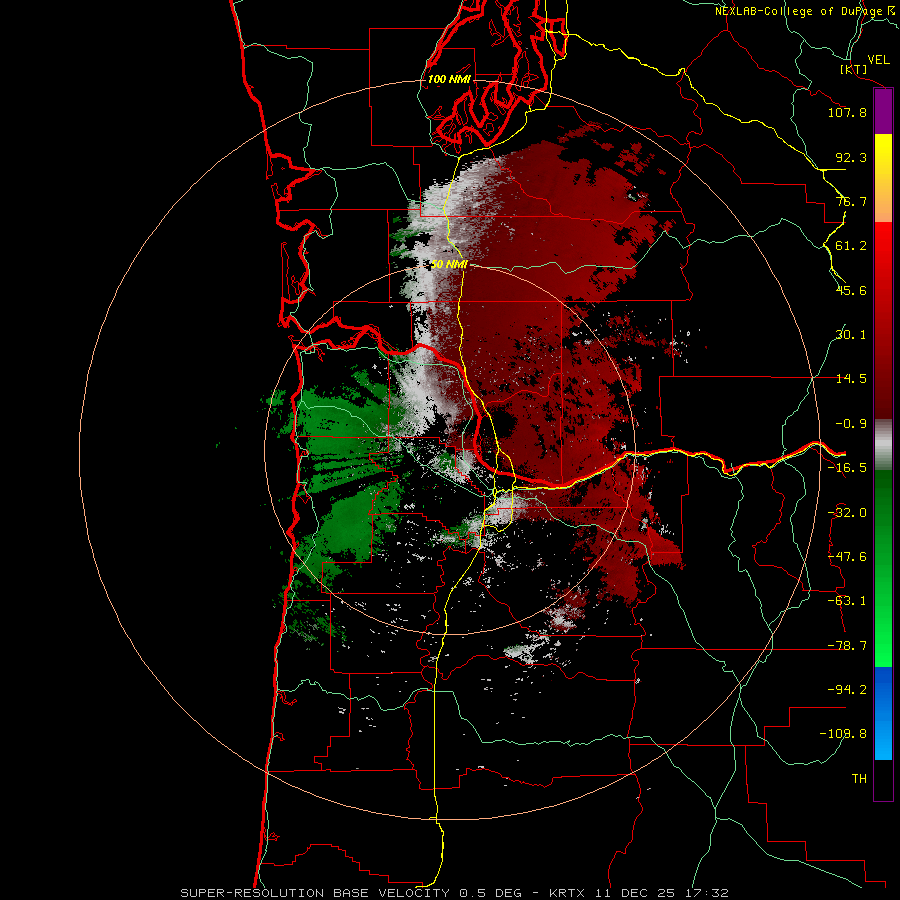Select the yellow-orange segment of the color bar

883,178
